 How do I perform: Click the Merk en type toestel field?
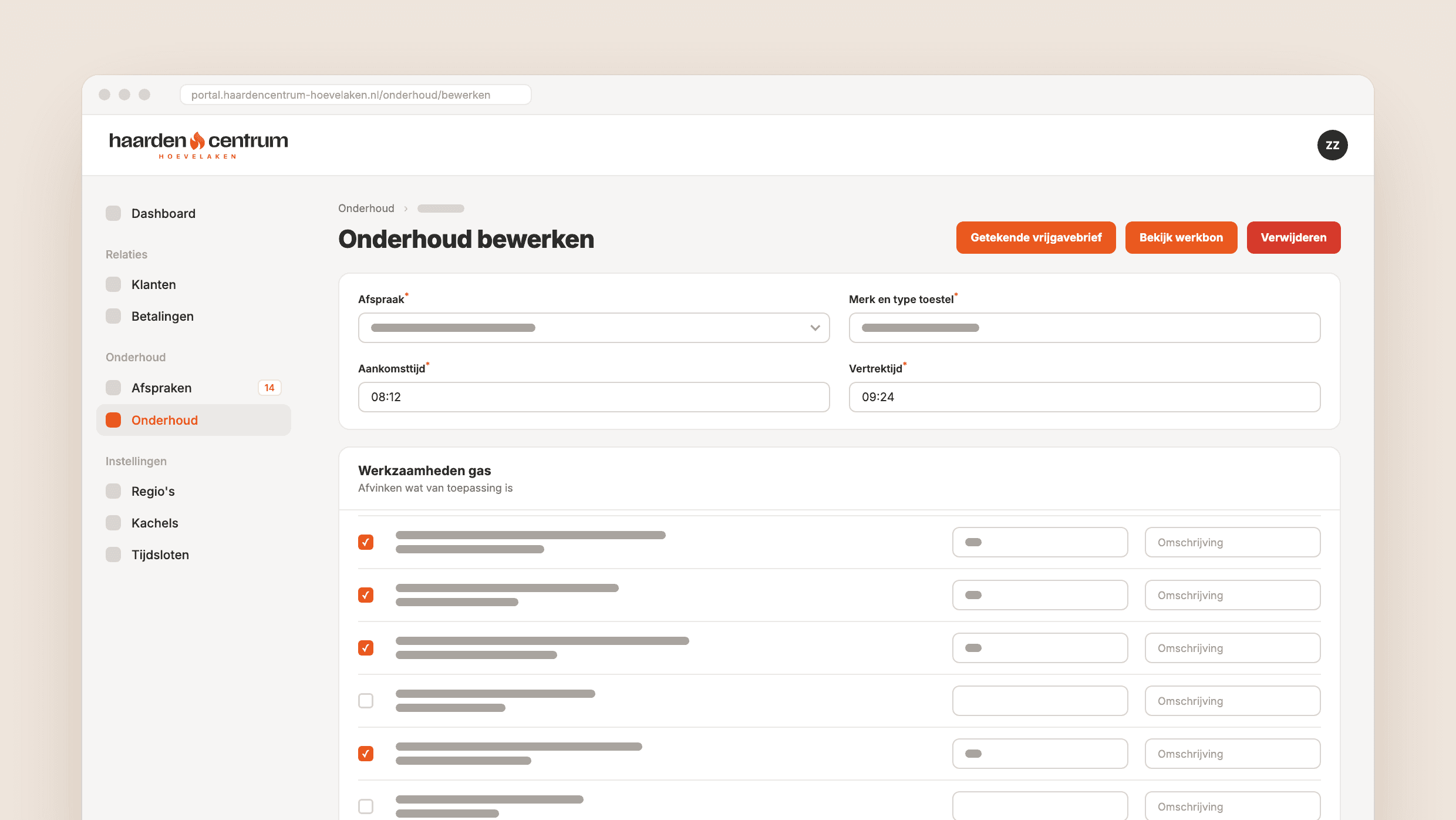(1084, 328)
